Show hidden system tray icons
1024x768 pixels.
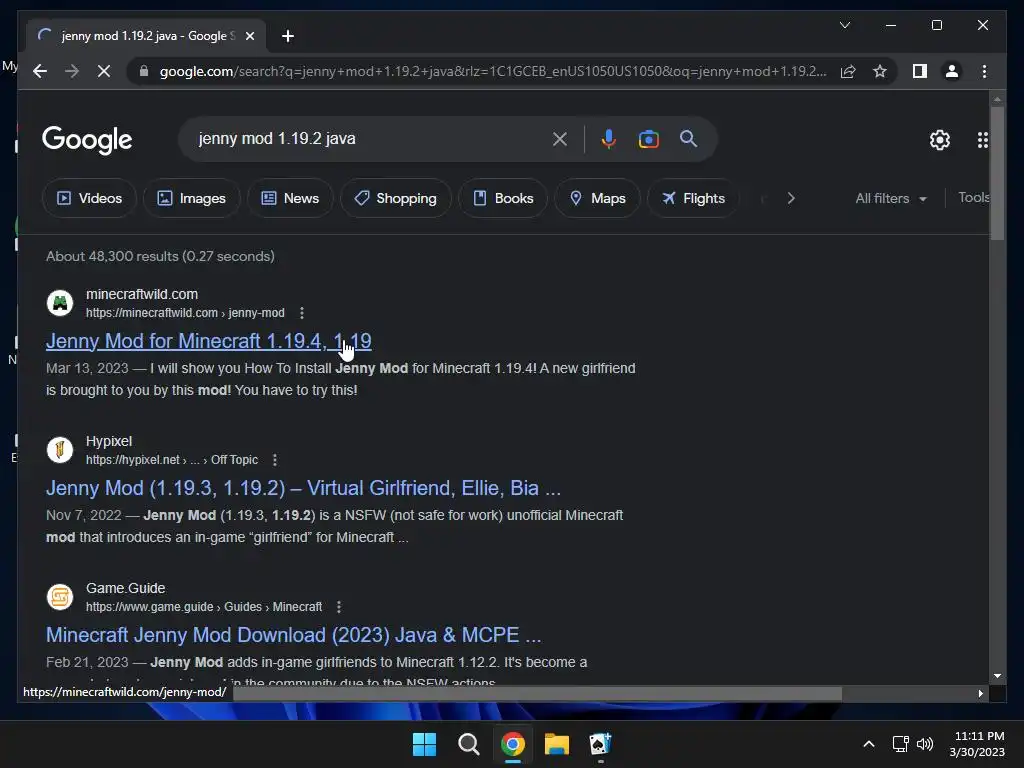(869, 744)
